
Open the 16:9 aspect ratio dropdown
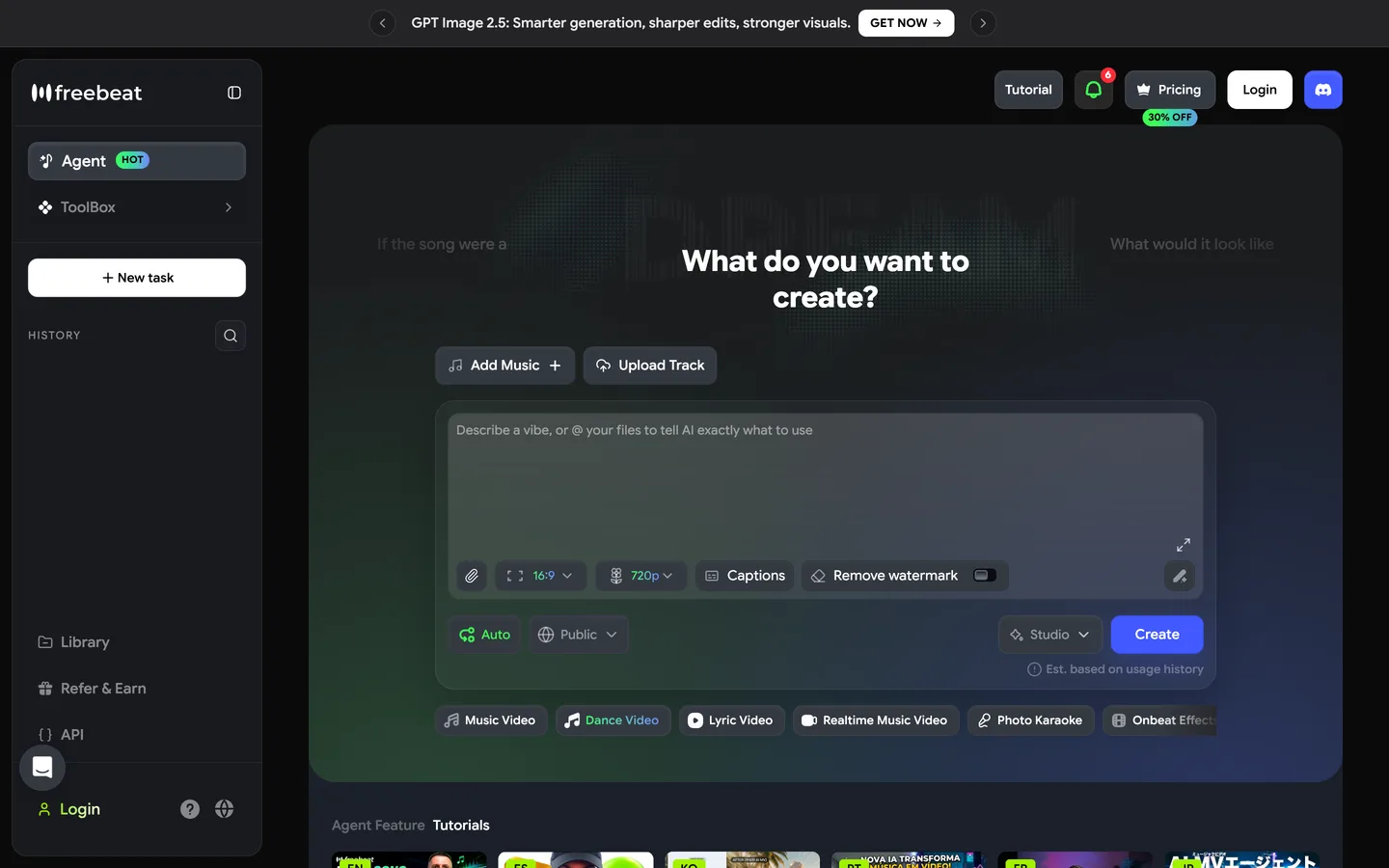click(540, 576)
